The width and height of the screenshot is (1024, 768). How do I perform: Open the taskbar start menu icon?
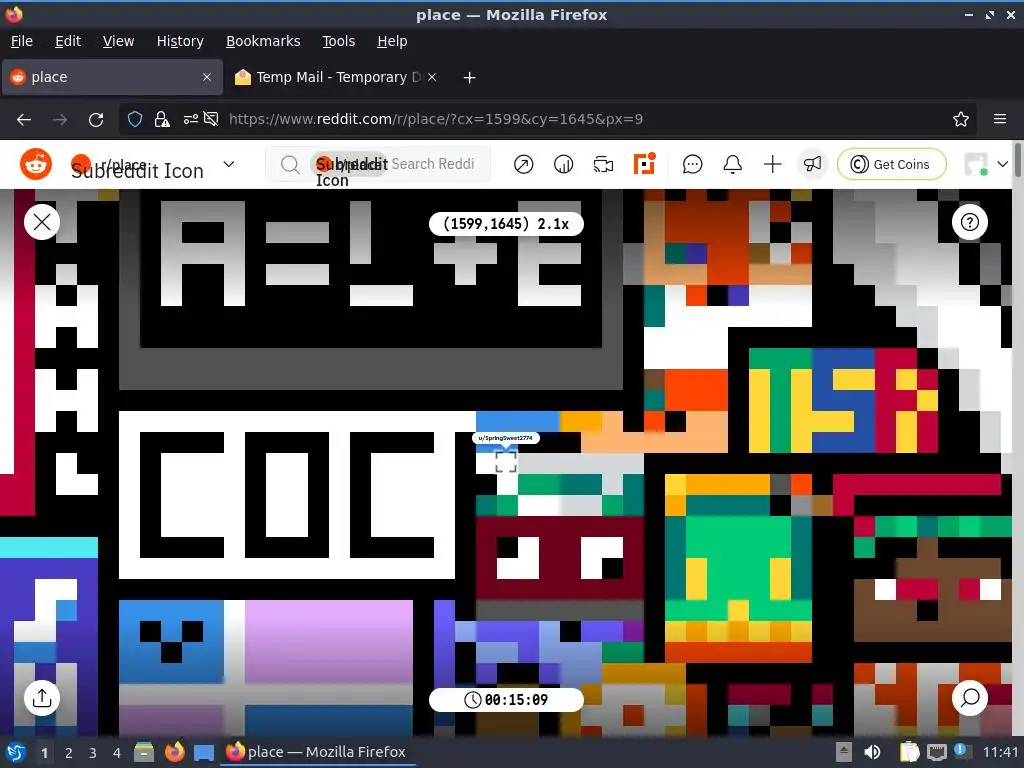[16, 752]
